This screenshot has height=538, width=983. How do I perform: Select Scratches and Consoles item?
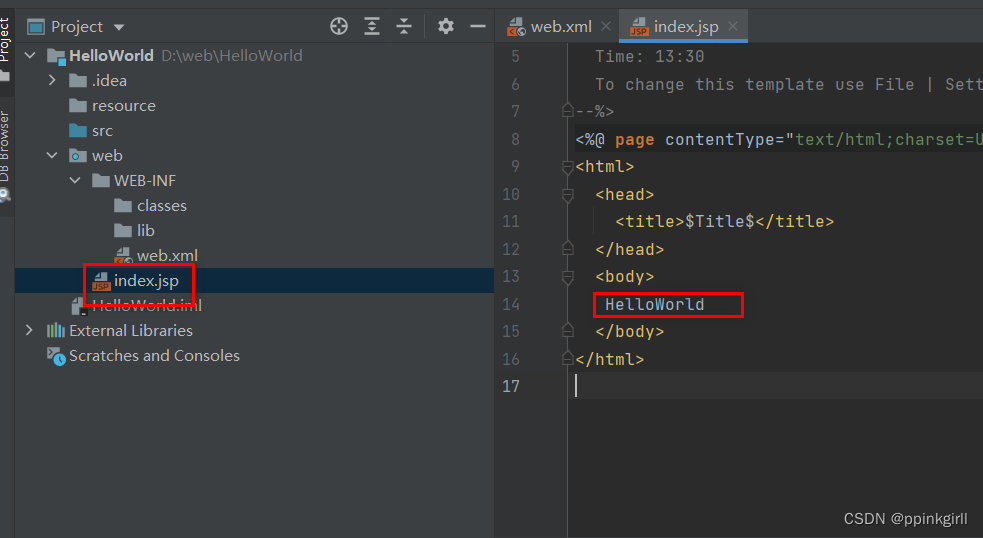154,356
